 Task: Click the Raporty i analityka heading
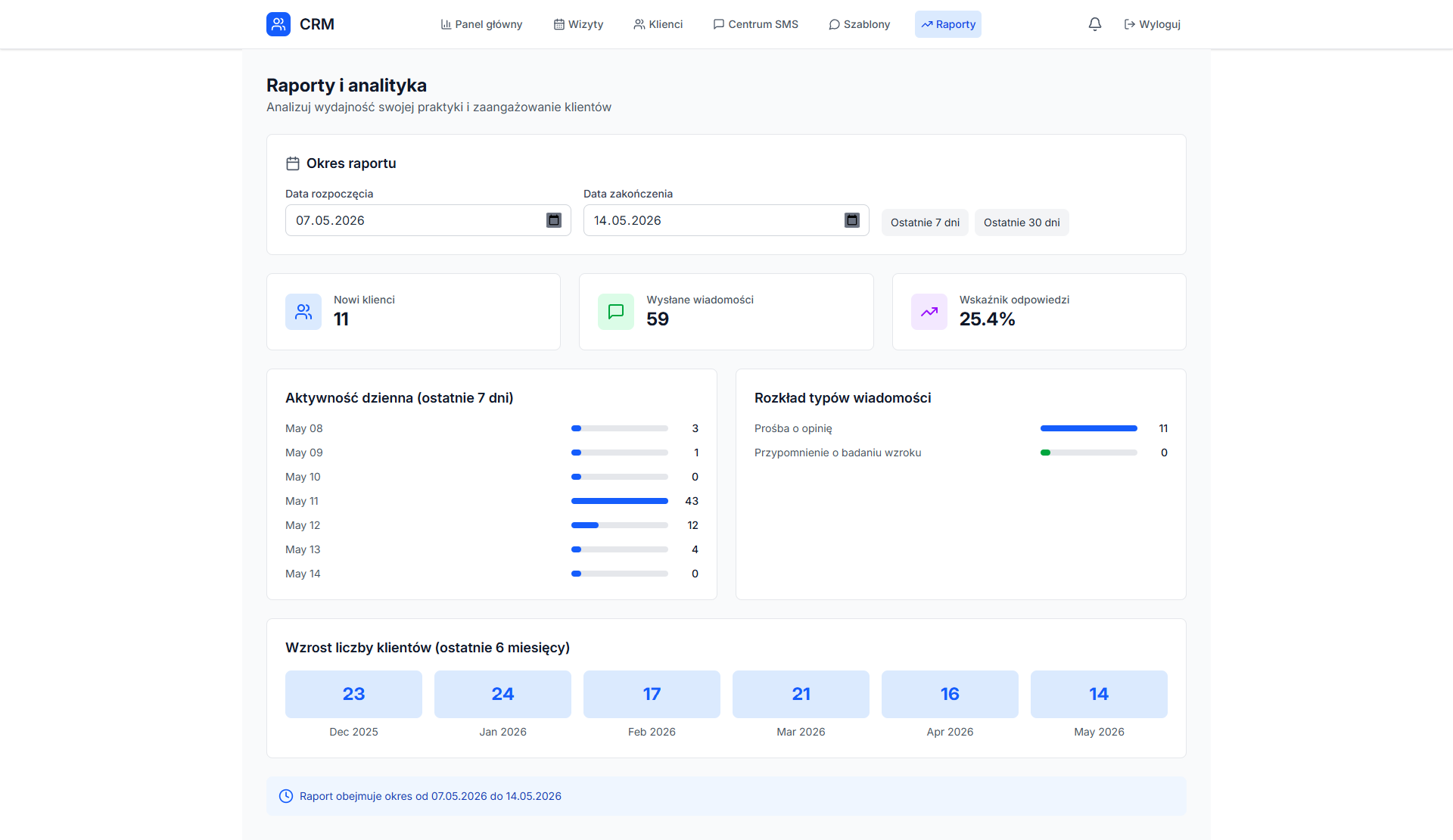click(x=347, y=86)
